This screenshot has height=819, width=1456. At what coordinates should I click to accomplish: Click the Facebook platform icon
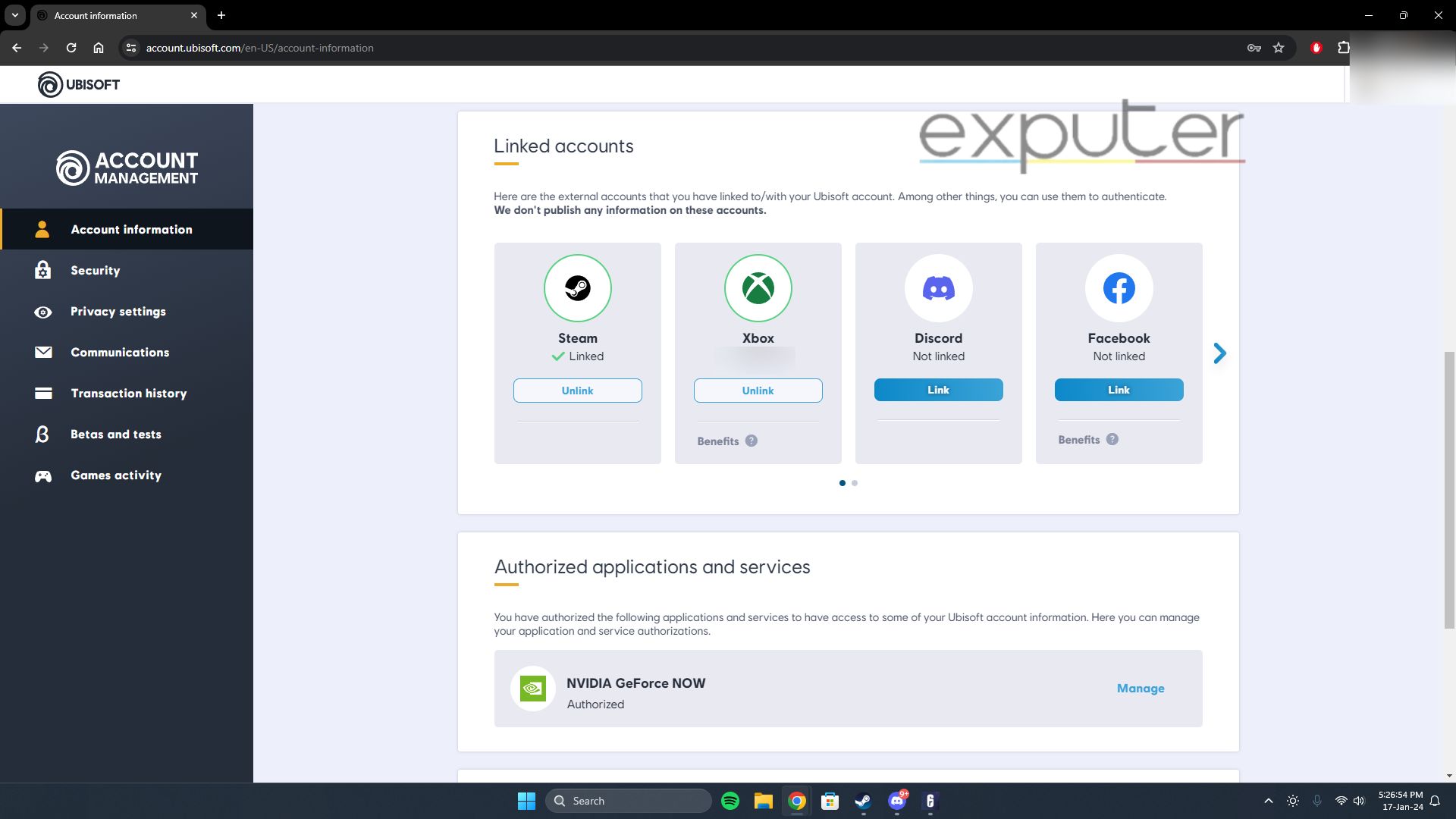pos(1118,288)
